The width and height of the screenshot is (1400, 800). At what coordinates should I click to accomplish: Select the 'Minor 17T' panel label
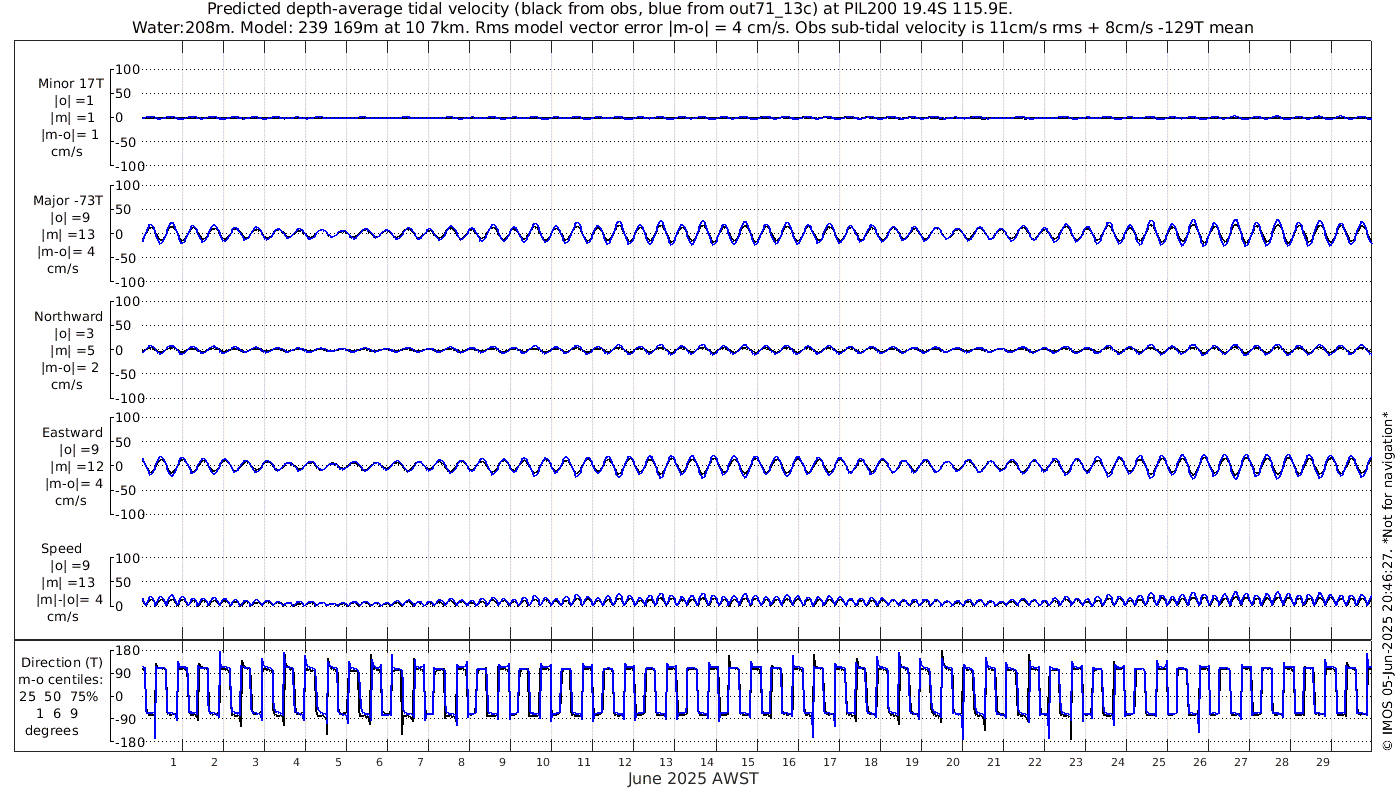coord(70,84)
